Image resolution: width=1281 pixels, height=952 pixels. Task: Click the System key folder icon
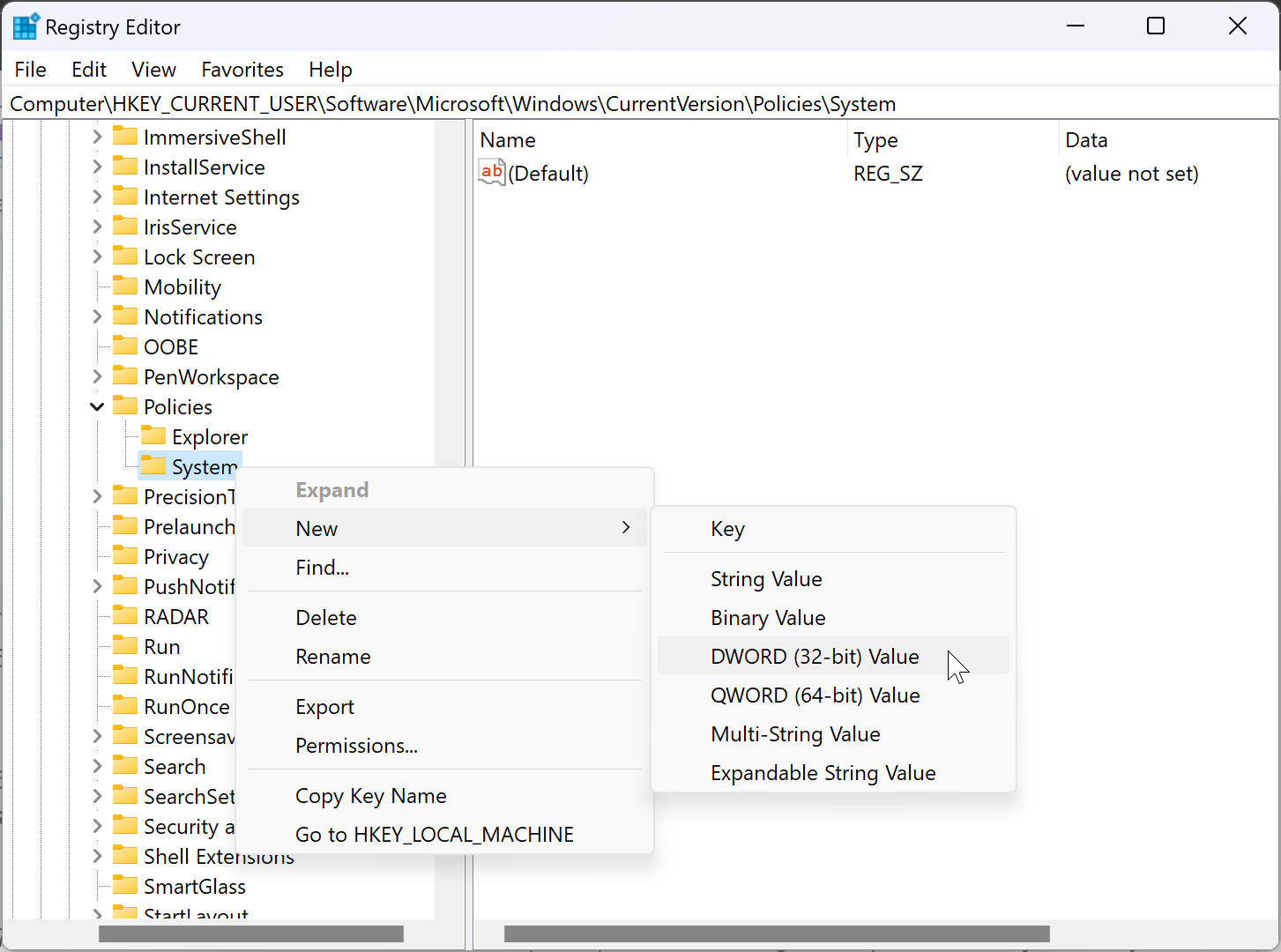(154, 466)
